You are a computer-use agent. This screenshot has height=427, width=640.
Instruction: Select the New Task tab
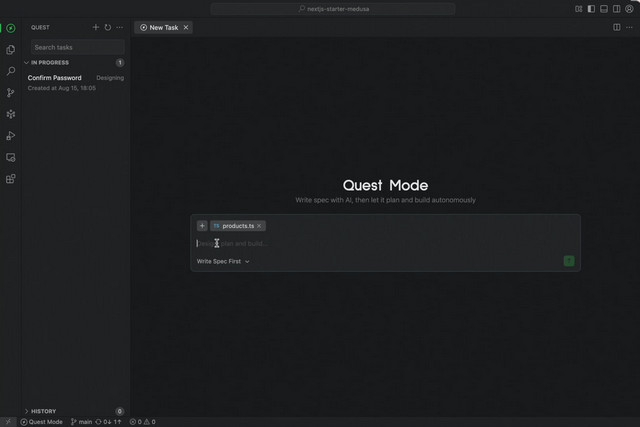pos(163,28)
